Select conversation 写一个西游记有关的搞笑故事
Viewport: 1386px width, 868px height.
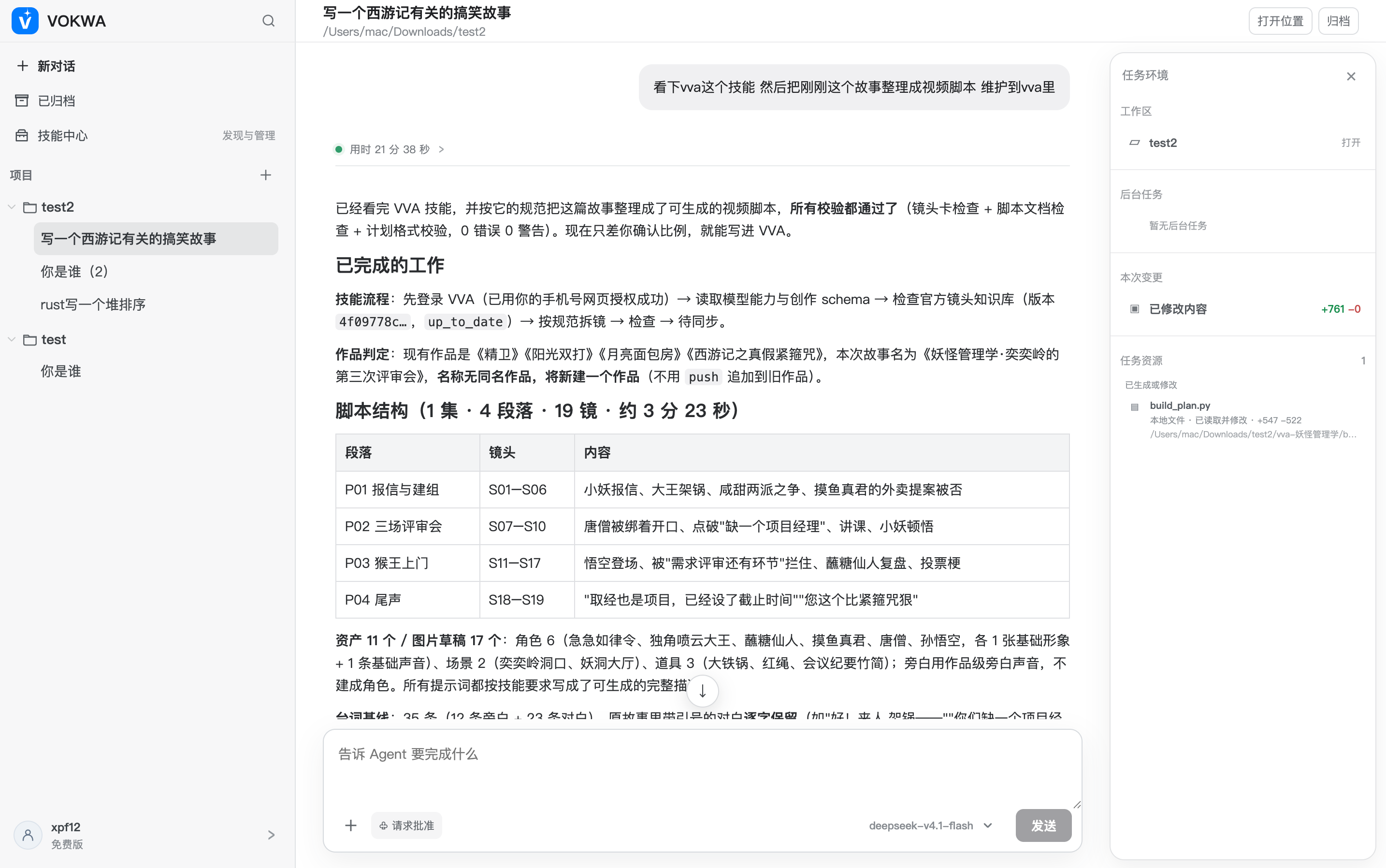156,239
